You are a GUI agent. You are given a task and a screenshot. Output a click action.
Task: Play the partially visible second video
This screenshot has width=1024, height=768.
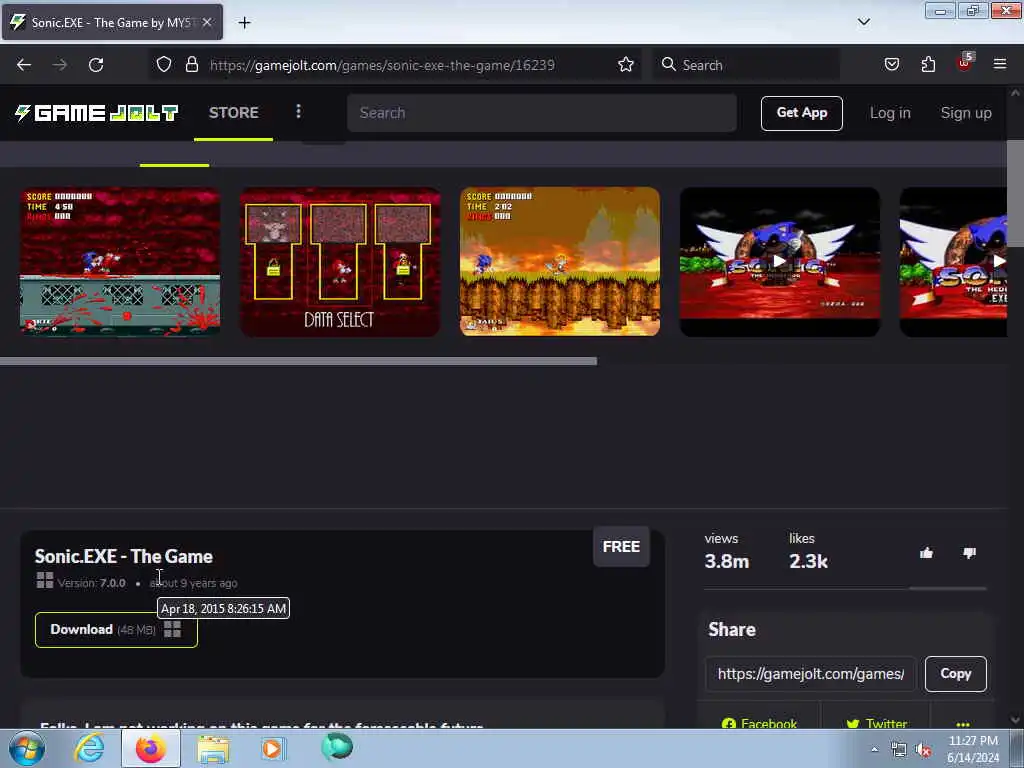tap(953, 262)
